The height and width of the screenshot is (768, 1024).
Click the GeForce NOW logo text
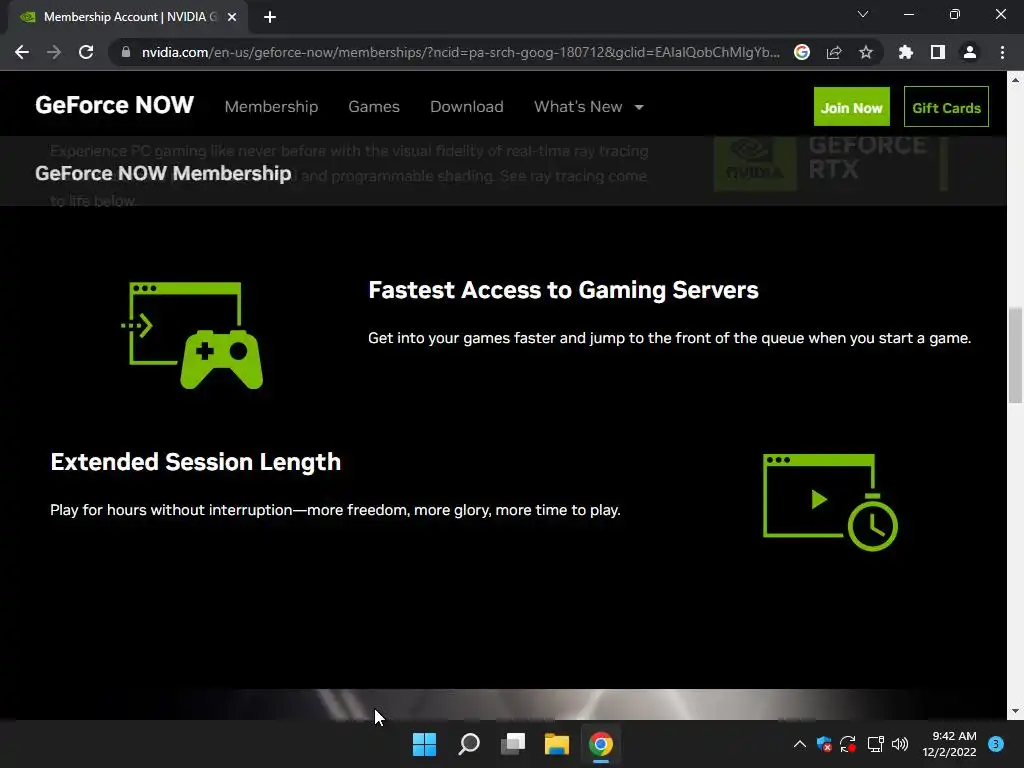(114, 105)
